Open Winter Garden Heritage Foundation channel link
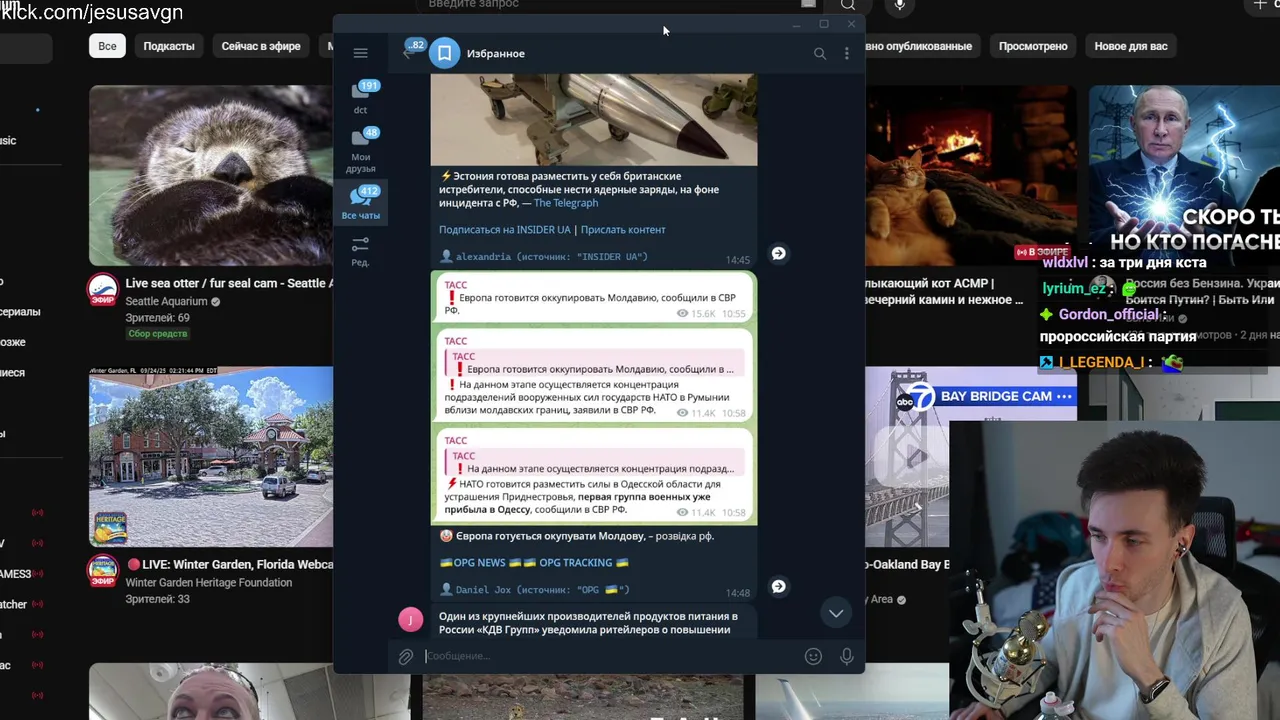Viewport: 1280px width, 720px height. 209,583
